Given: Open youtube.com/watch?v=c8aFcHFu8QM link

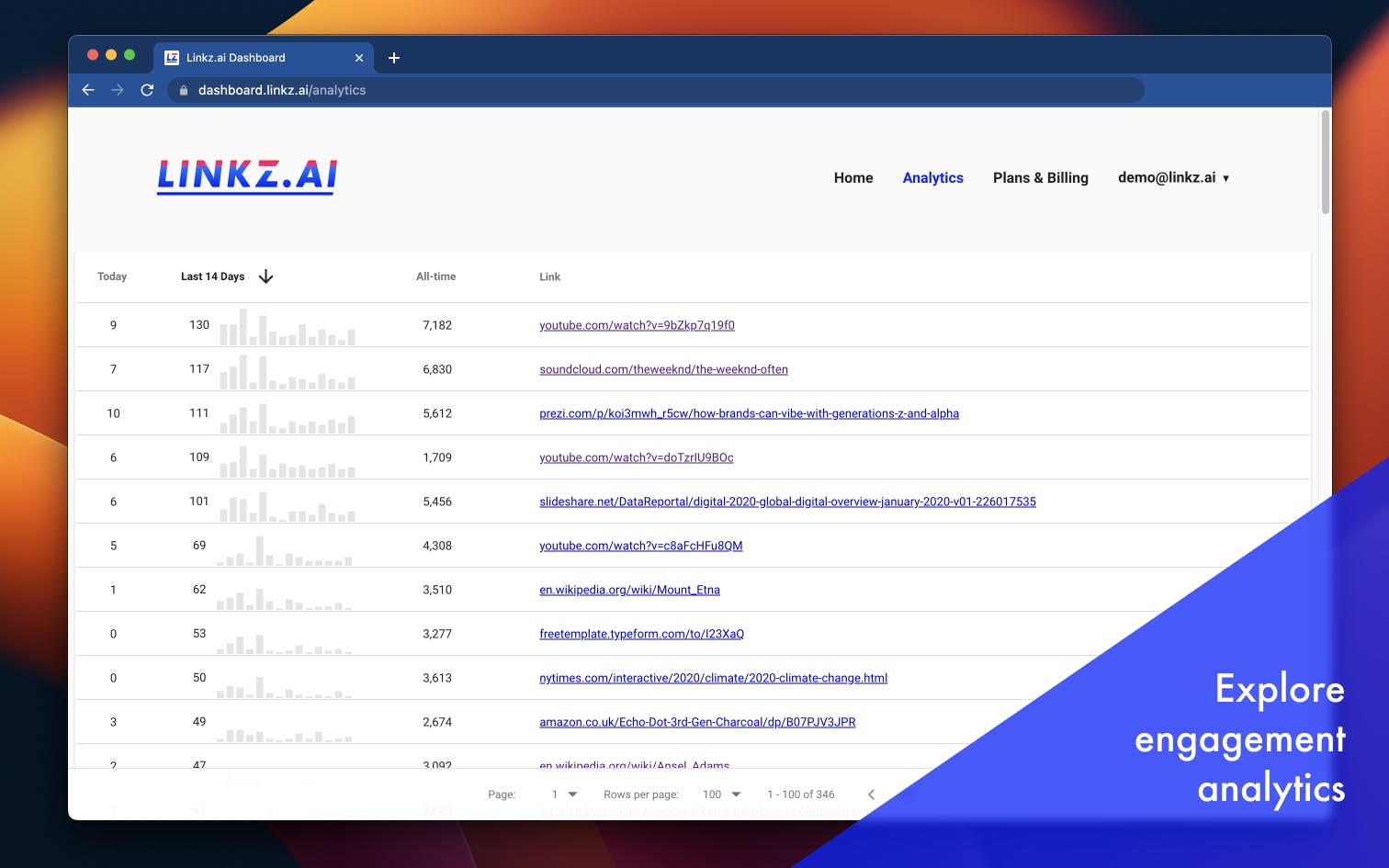Looking at the screenshot, I should pyautogui.click(x=641, y=546).
